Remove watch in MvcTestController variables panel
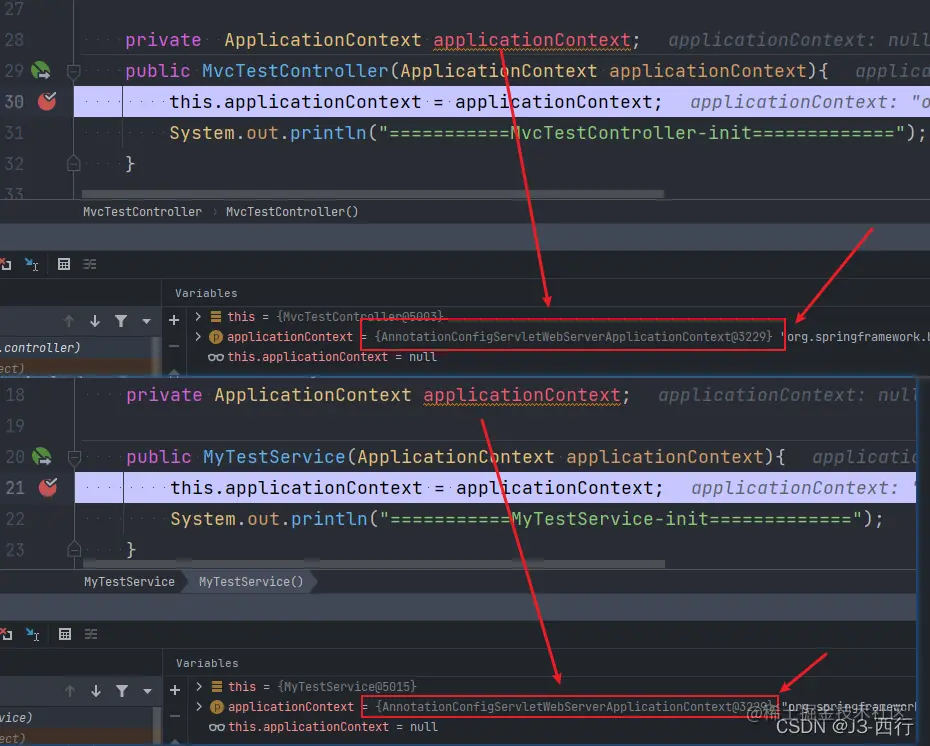 (x=174, y=346)
